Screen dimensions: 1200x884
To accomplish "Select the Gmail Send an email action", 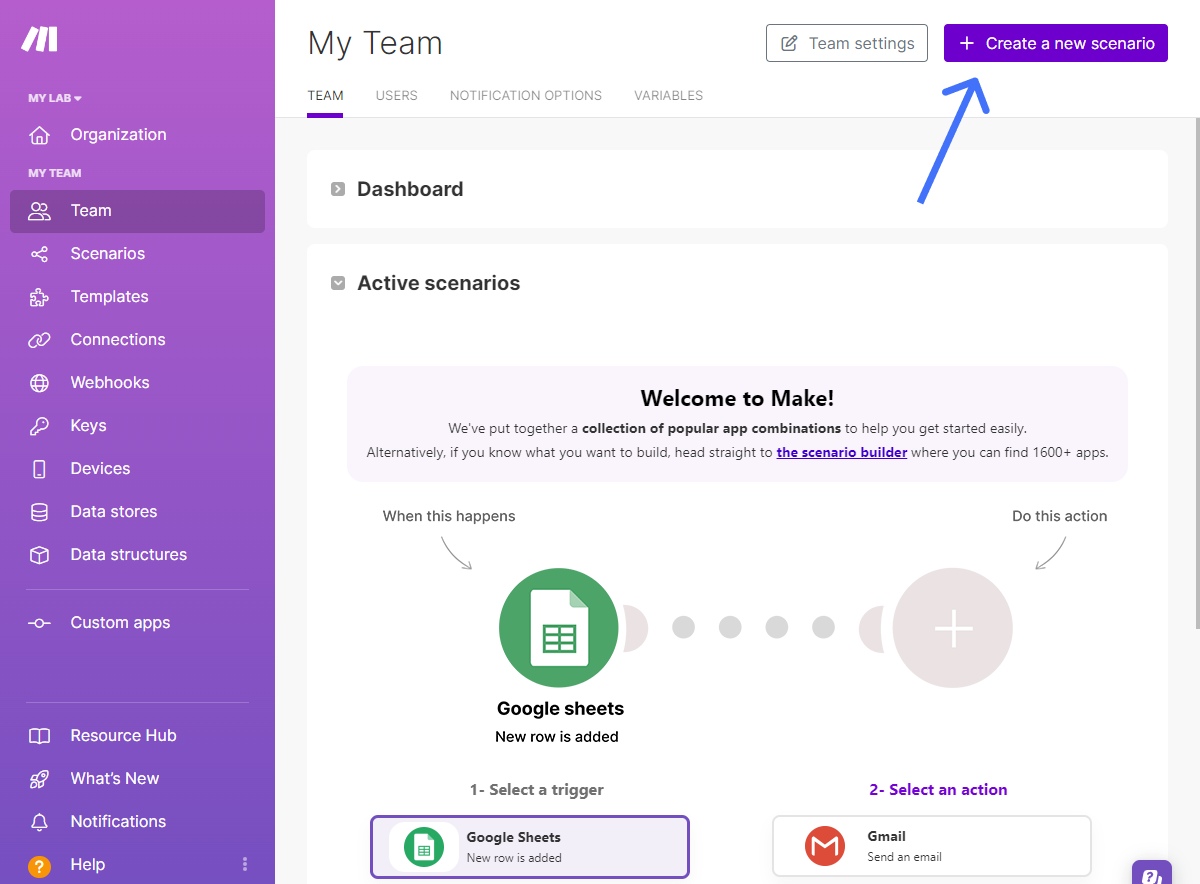I will [932, 846].
